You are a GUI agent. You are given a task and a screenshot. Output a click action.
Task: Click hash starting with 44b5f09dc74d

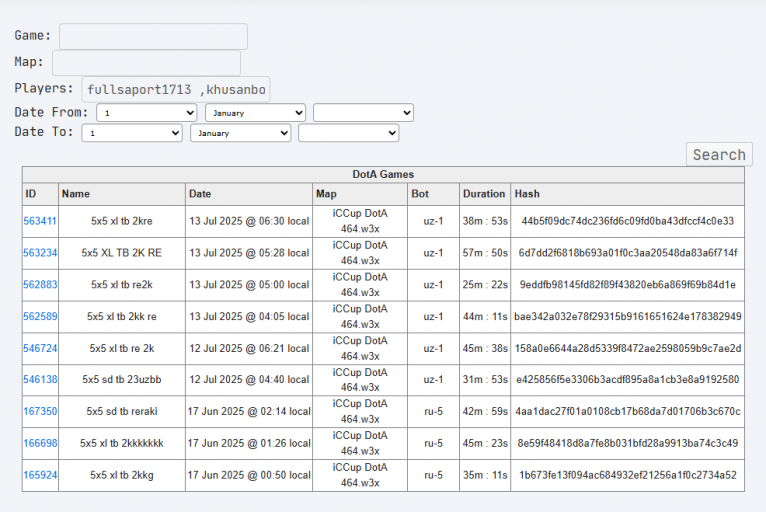[x=628, y=221]
